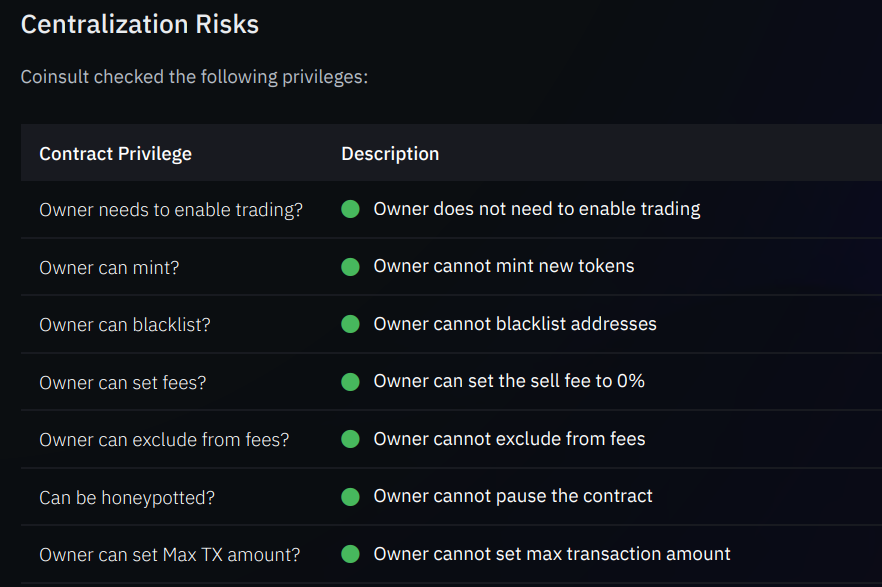Select the Description column header
882x587 pixels.
390,153
